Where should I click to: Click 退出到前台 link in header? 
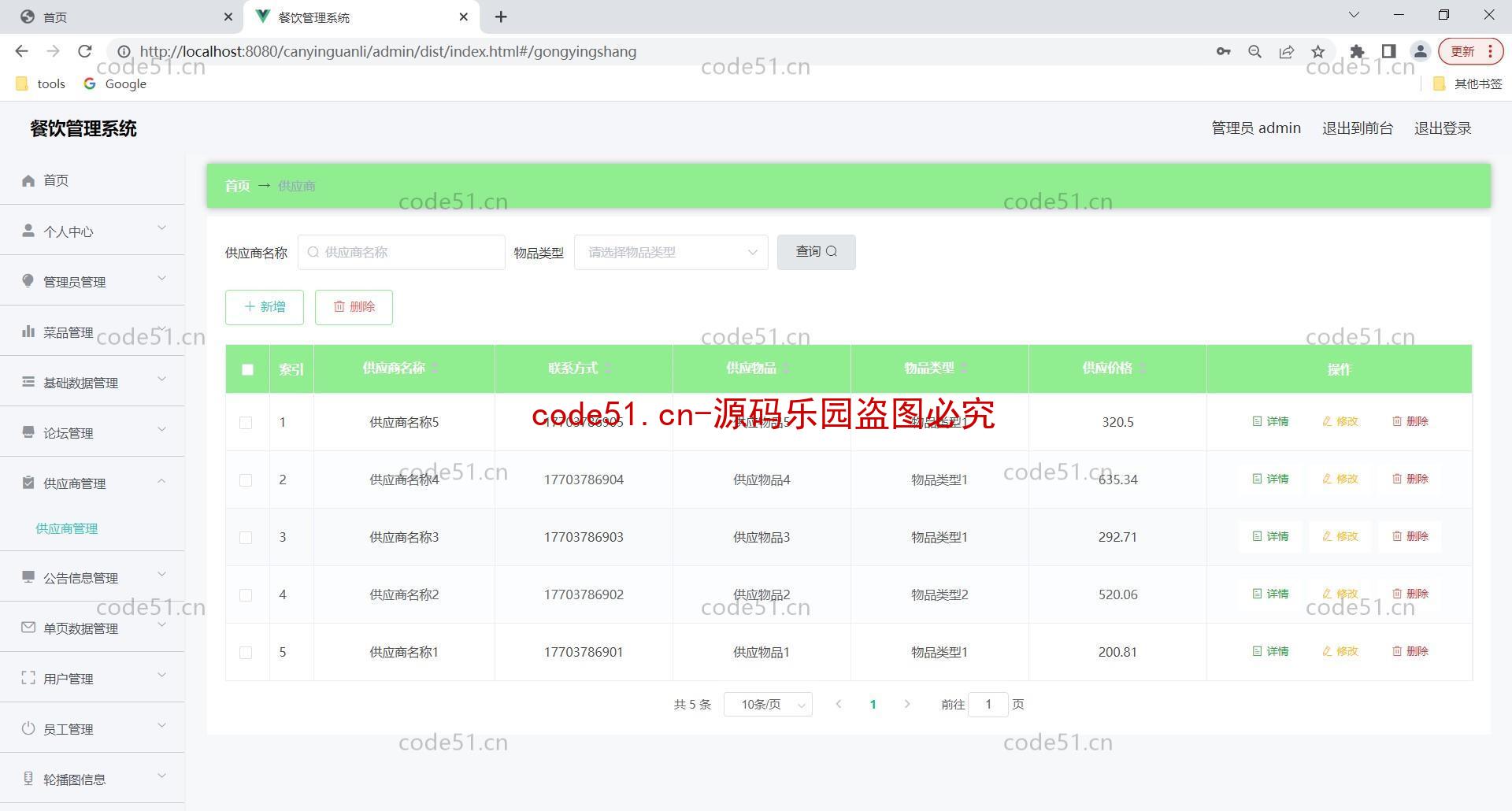[1358, 128]
